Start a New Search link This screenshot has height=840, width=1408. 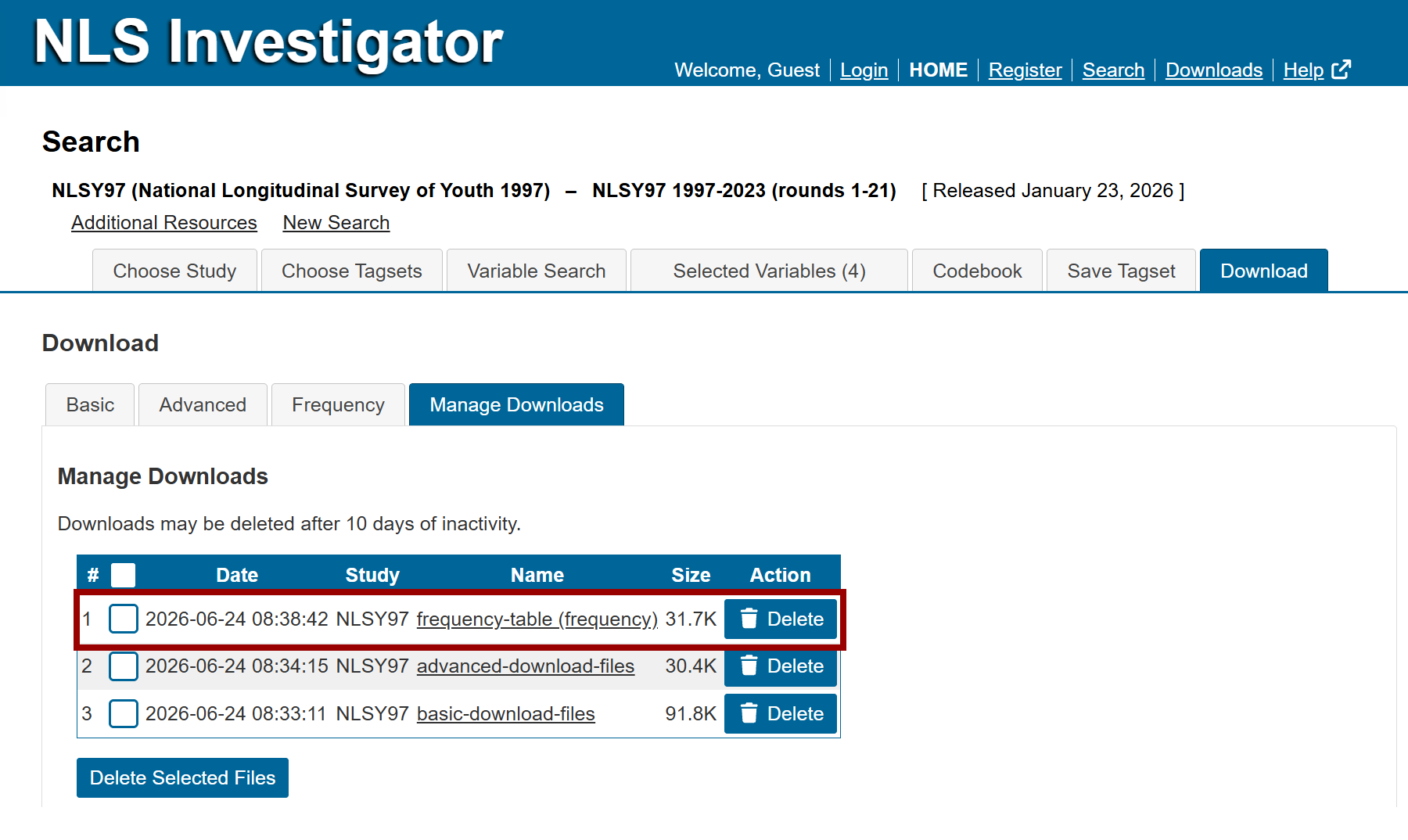336,222
